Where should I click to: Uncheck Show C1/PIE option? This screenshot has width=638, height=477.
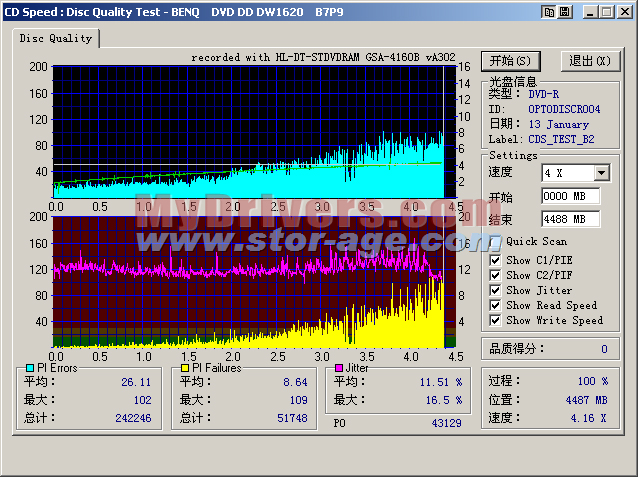pos(495,261)
